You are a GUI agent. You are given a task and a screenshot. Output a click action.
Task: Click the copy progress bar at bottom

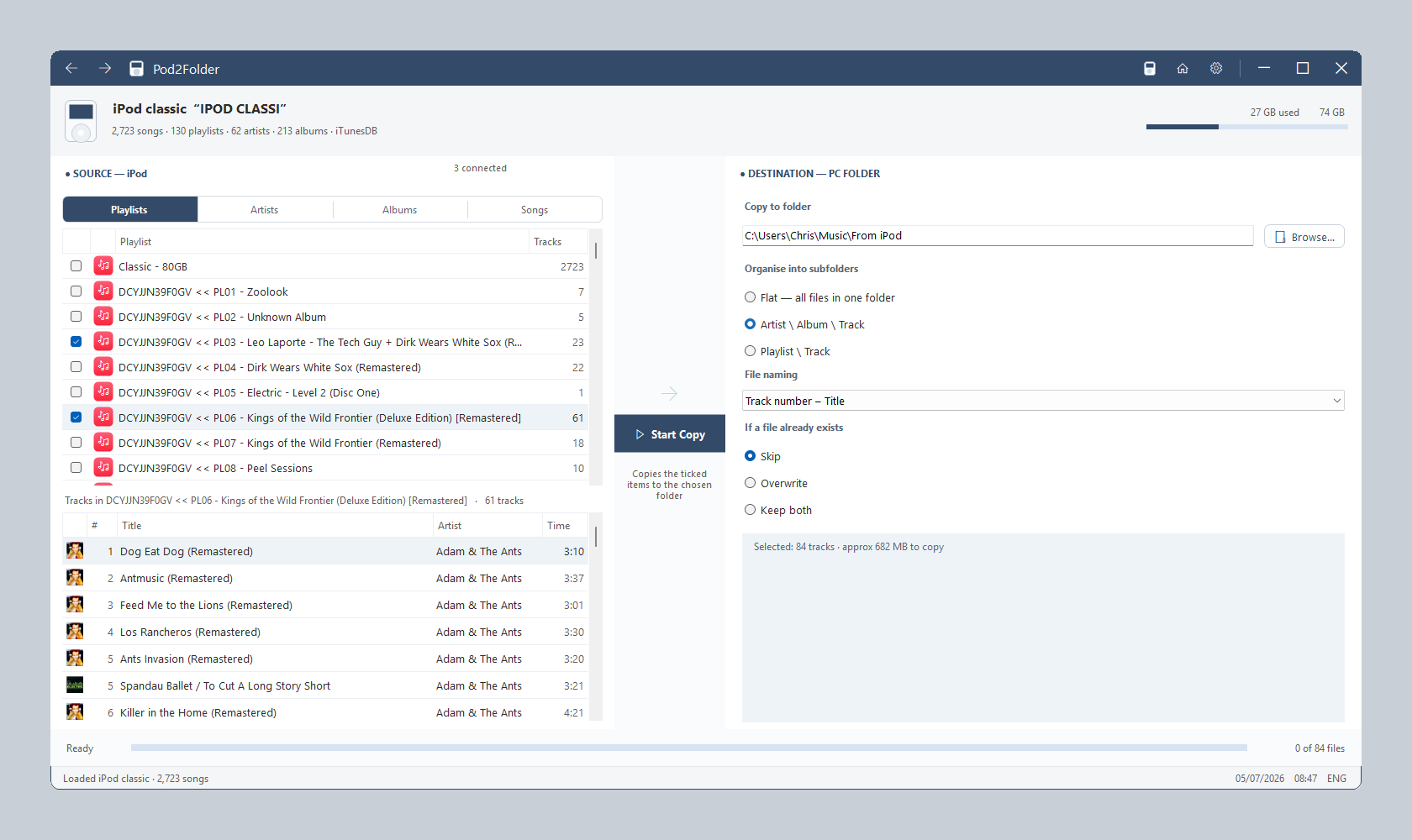[x=688, y=748]
